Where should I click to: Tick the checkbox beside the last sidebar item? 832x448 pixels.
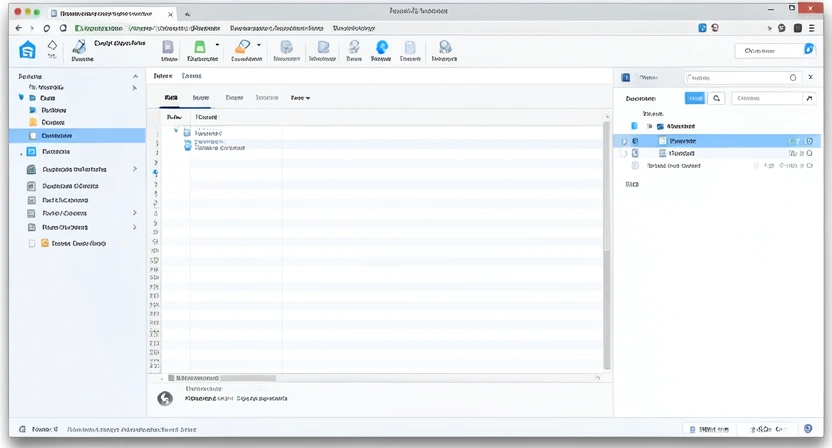[x=32, y=243]
